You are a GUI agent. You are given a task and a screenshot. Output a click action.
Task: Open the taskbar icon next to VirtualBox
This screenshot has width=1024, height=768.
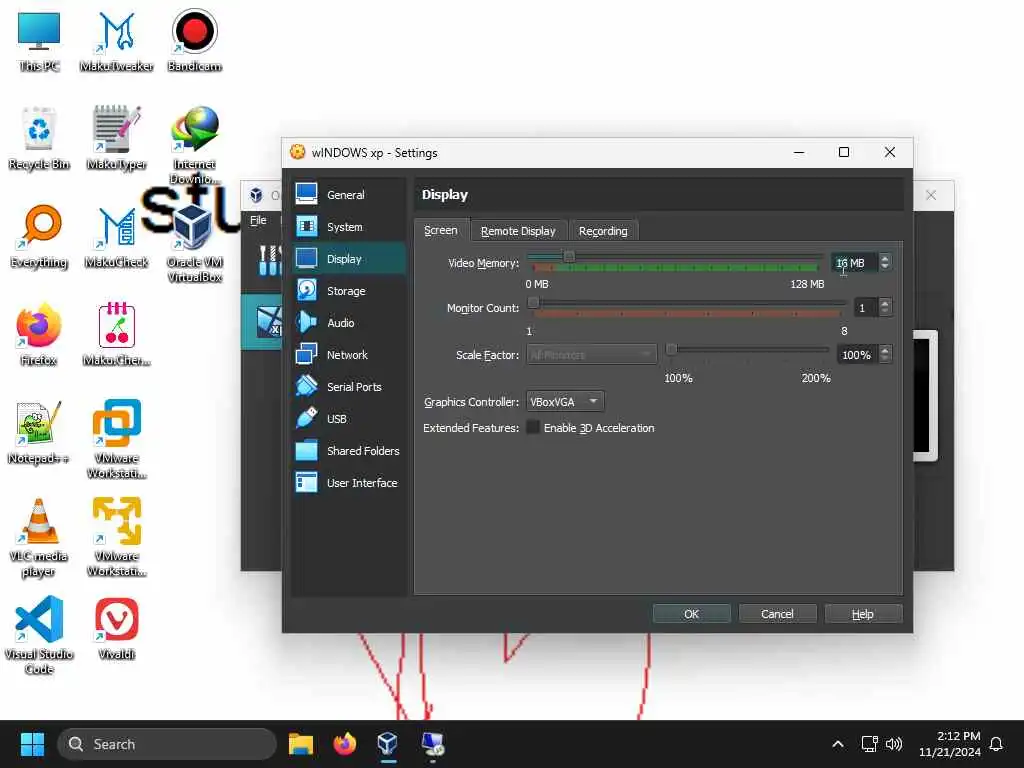432,744
